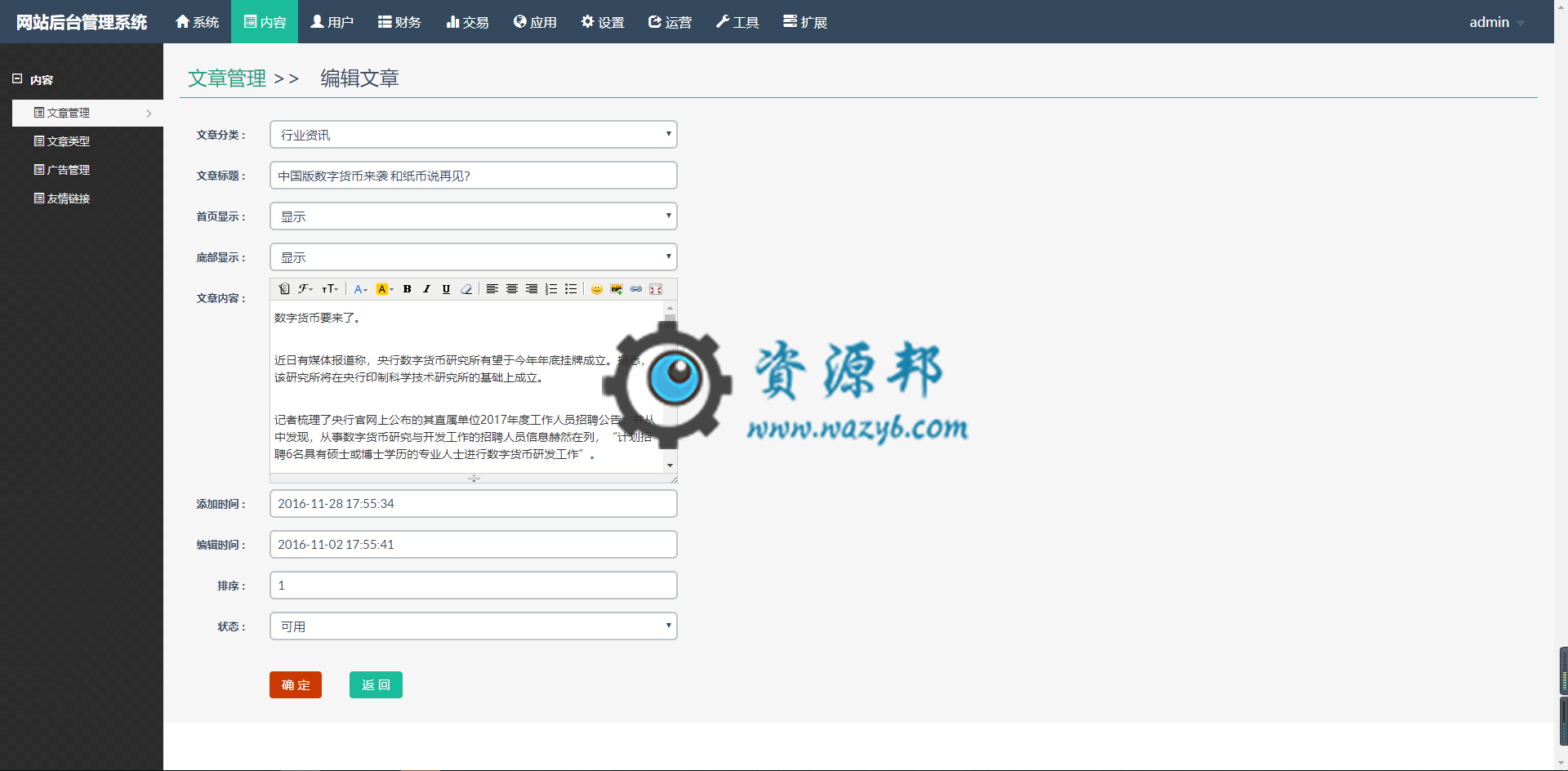Align editor text left

click(x=492, y=289)
